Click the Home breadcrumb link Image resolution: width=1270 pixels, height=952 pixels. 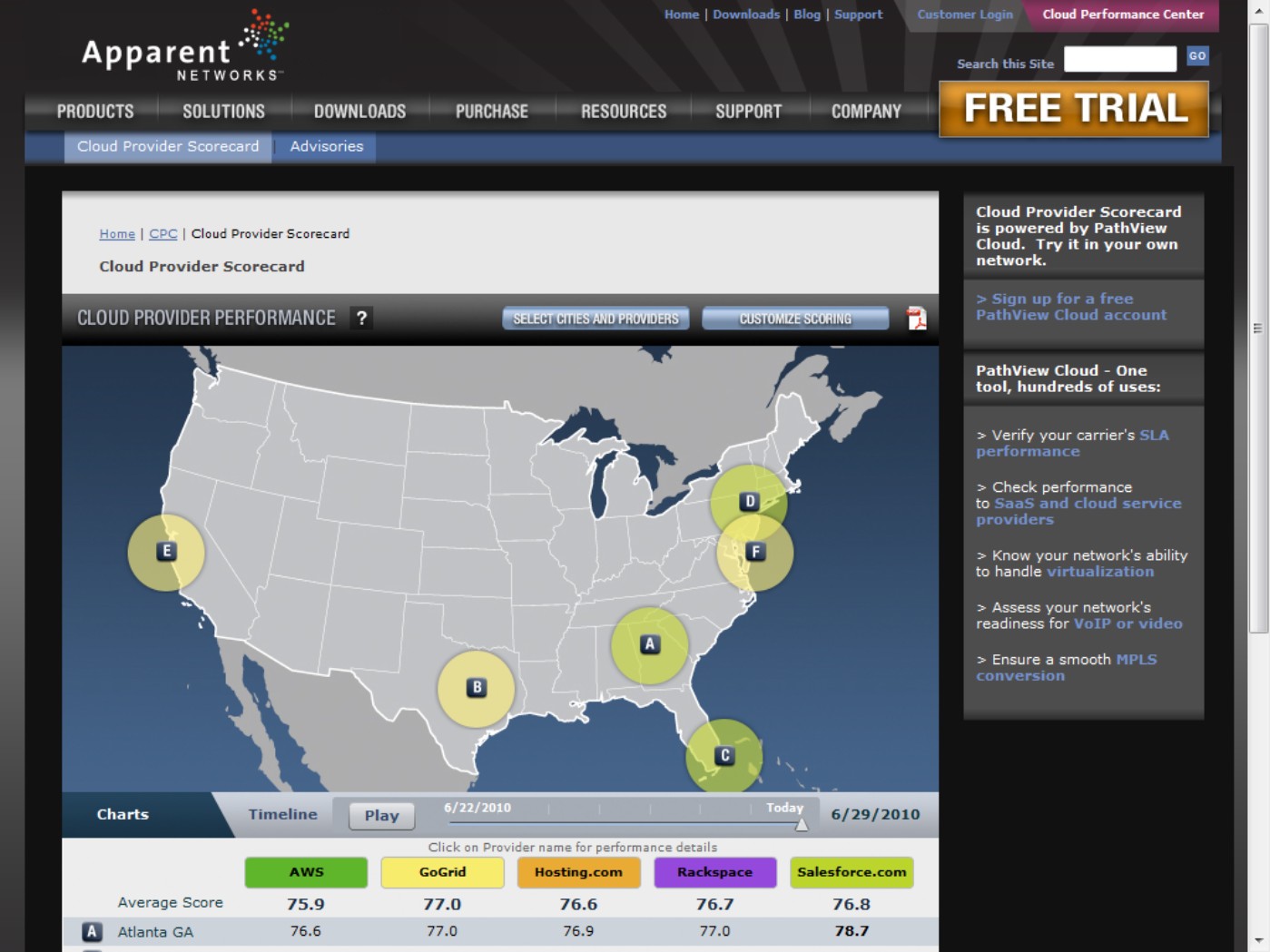click(117, 234)
